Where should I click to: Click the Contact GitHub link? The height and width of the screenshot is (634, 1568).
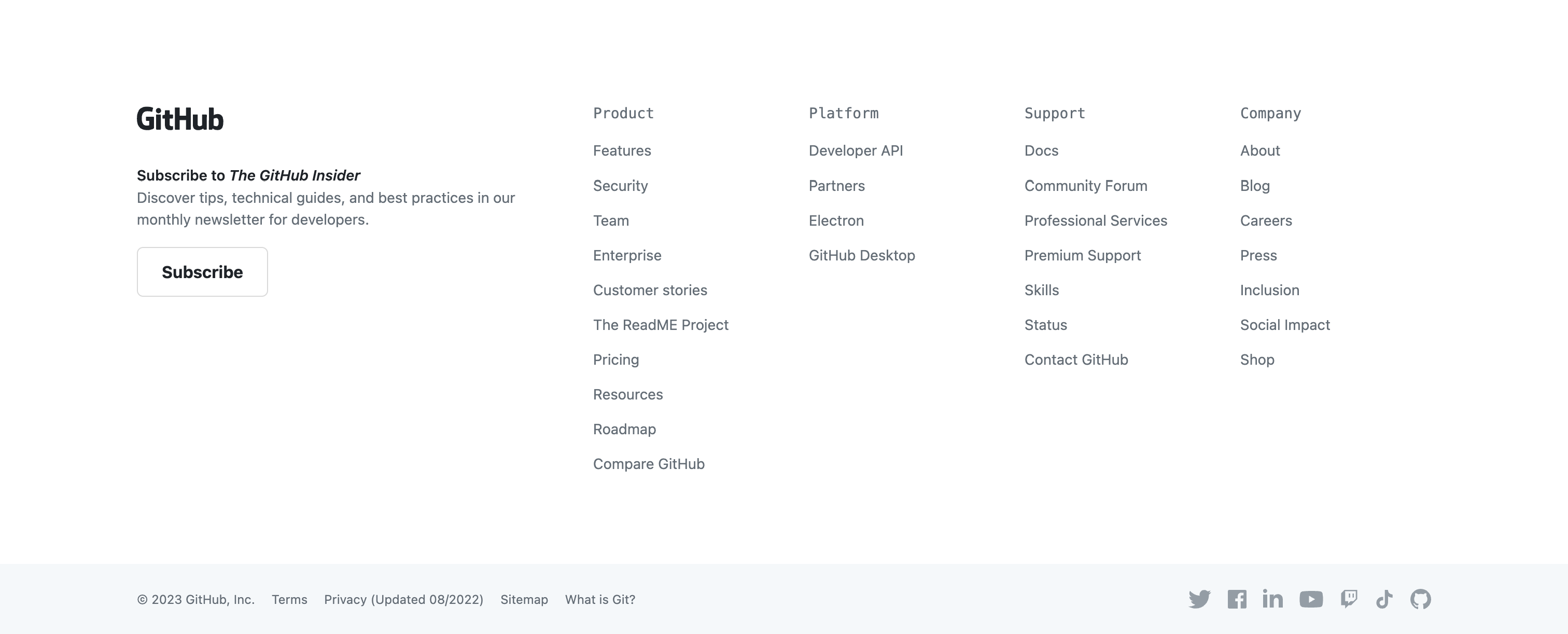click(1075, 360)
